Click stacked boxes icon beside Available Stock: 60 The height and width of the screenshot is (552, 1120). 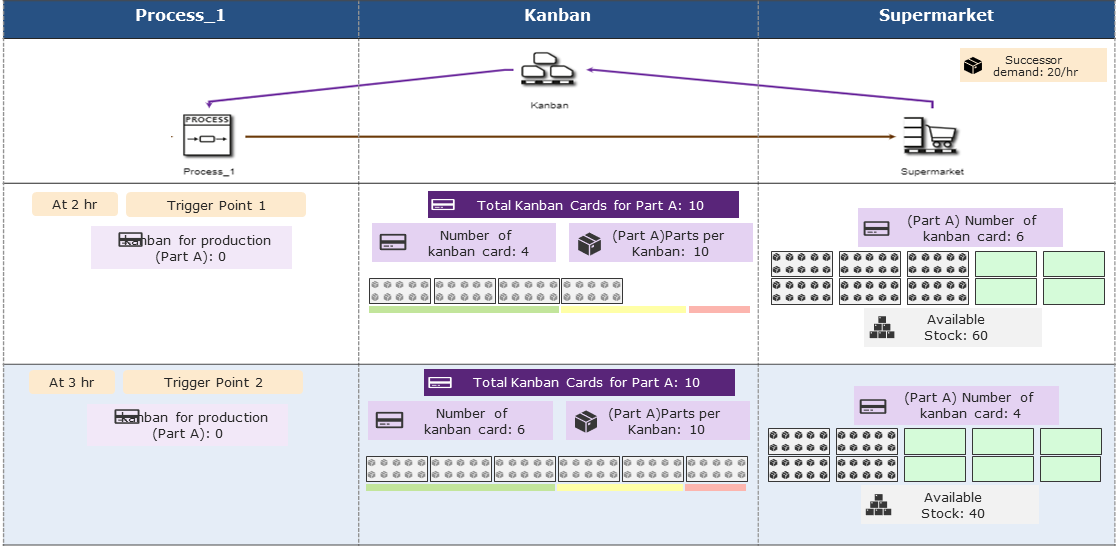(x=882, y=327)
